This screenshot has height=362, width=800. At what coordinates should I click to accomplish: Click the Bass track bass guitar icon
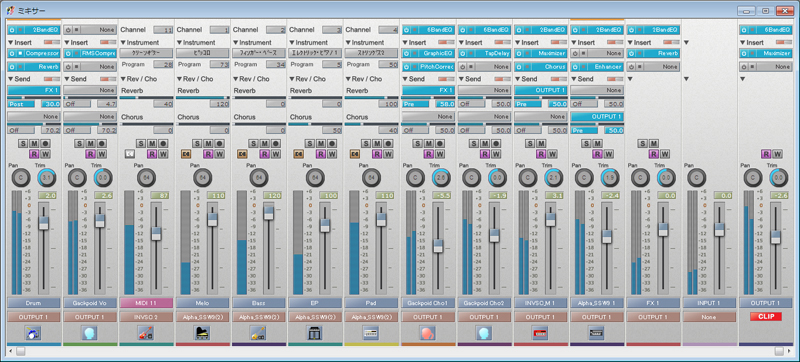pyautogui.click(x=259, y=333)
